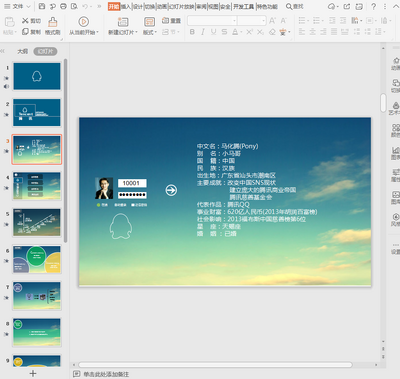Click the Print icon in quick access toolbar
Viewport: 400px width, 379px height.
(x=63, y=6)
